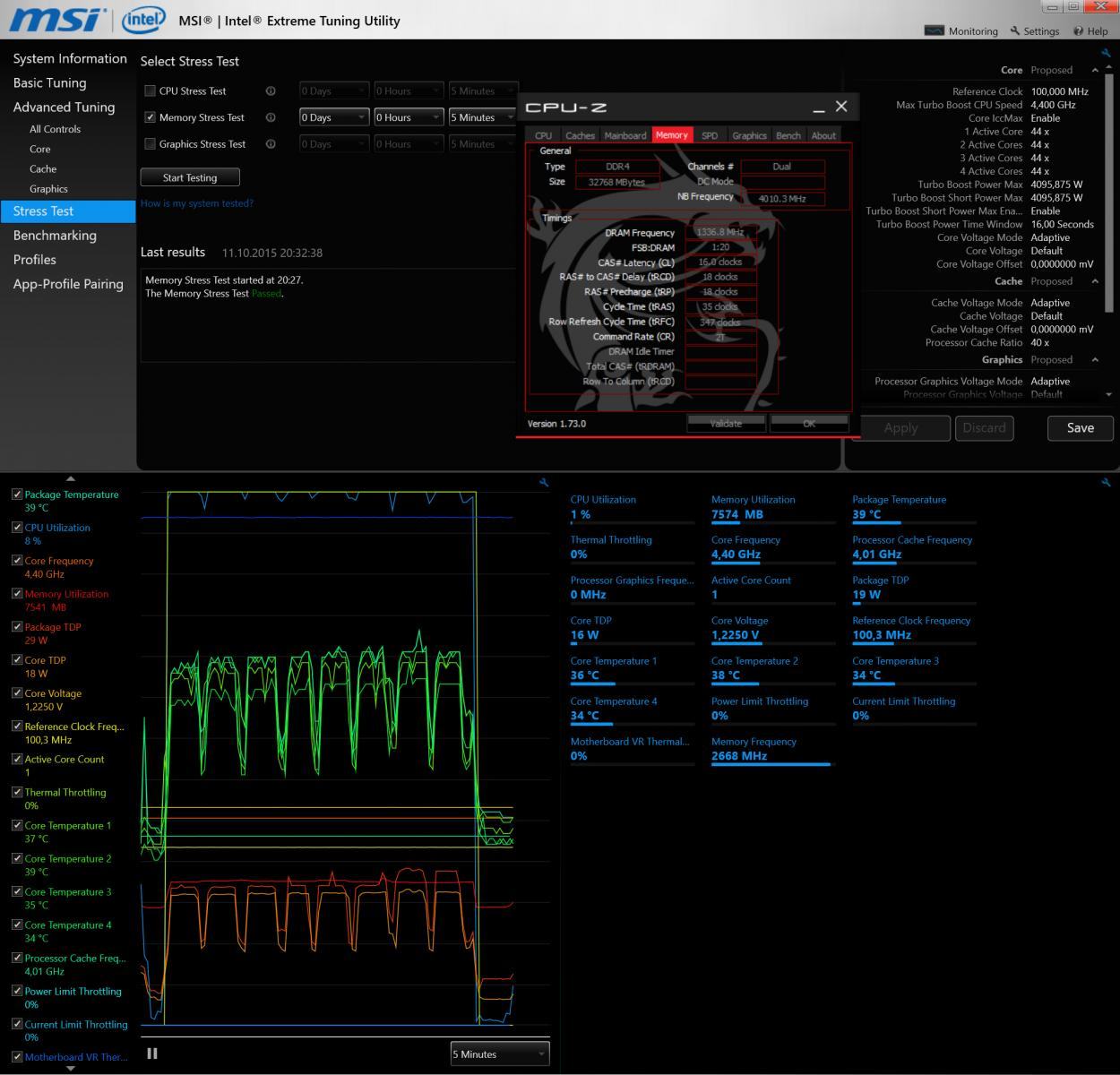
Task: Click the Package Temperature 39 °C bar
Action: tap(914, 523)
